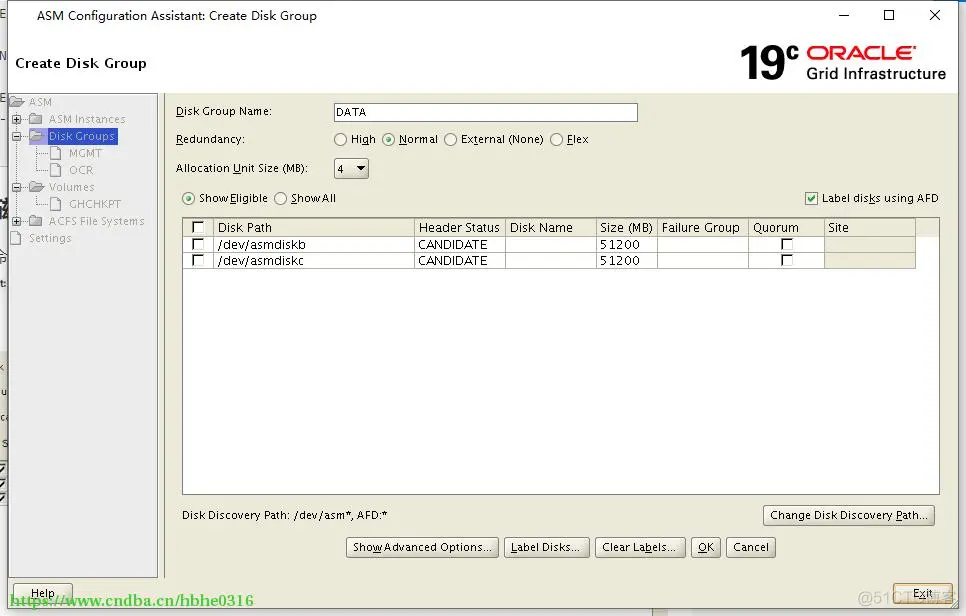Image resolution: width=966 pixels, height=616 pixels.
Task: Click the Volumes folder icon
Action: (36, 187)
